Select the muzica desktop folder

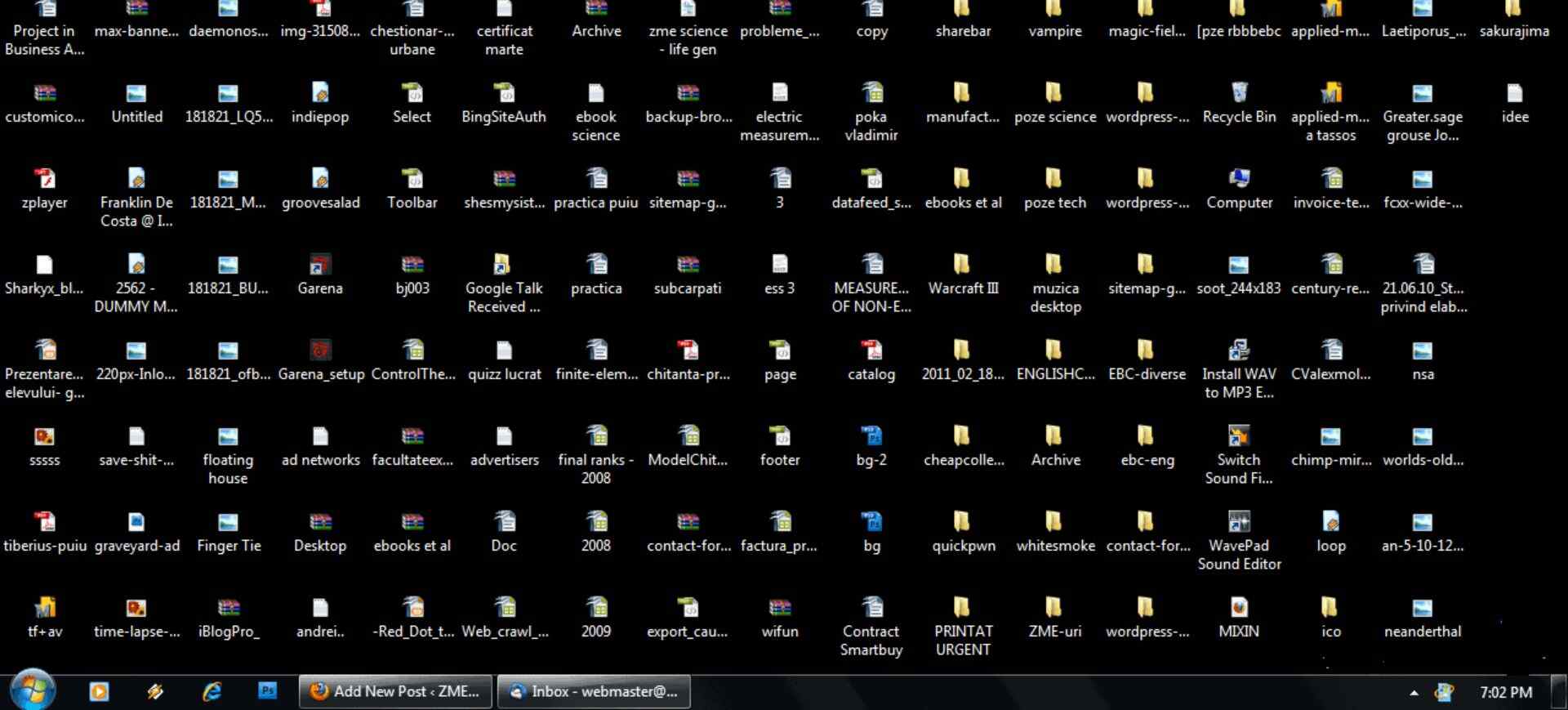[1055, 283]
